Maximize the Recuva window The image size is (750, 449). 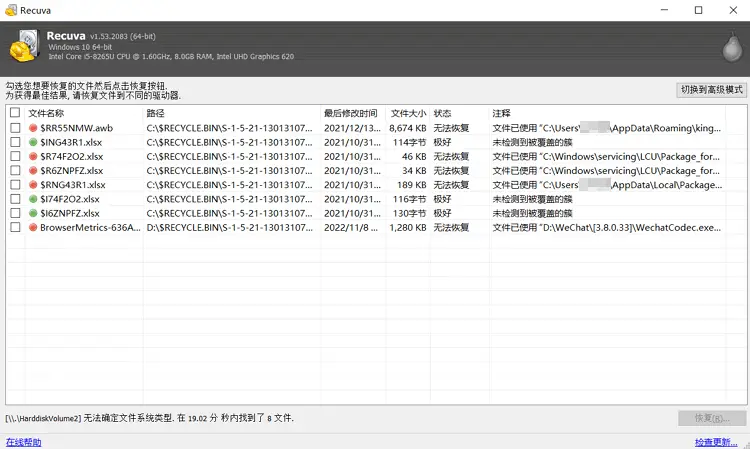(x=698, y=10)
